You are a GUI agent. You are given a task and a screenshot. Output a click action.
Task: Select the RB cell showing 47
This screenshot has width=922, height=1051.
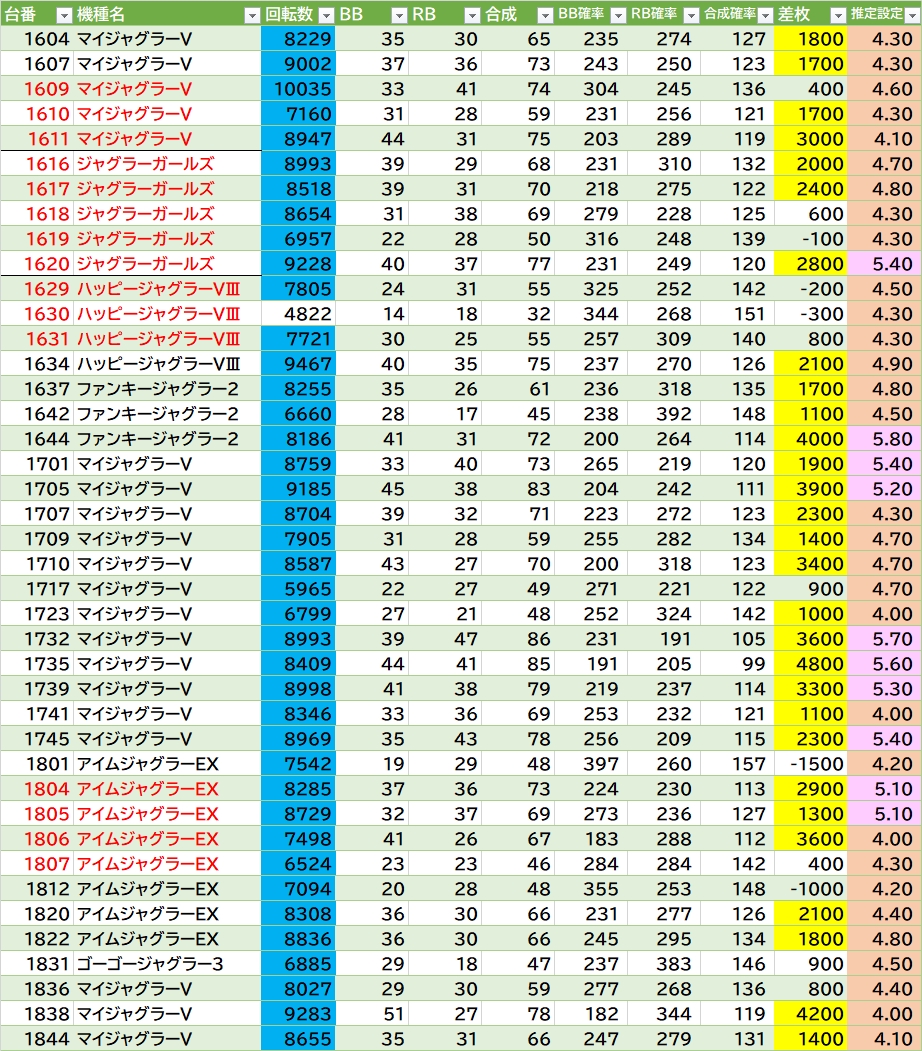coord(445,639)
